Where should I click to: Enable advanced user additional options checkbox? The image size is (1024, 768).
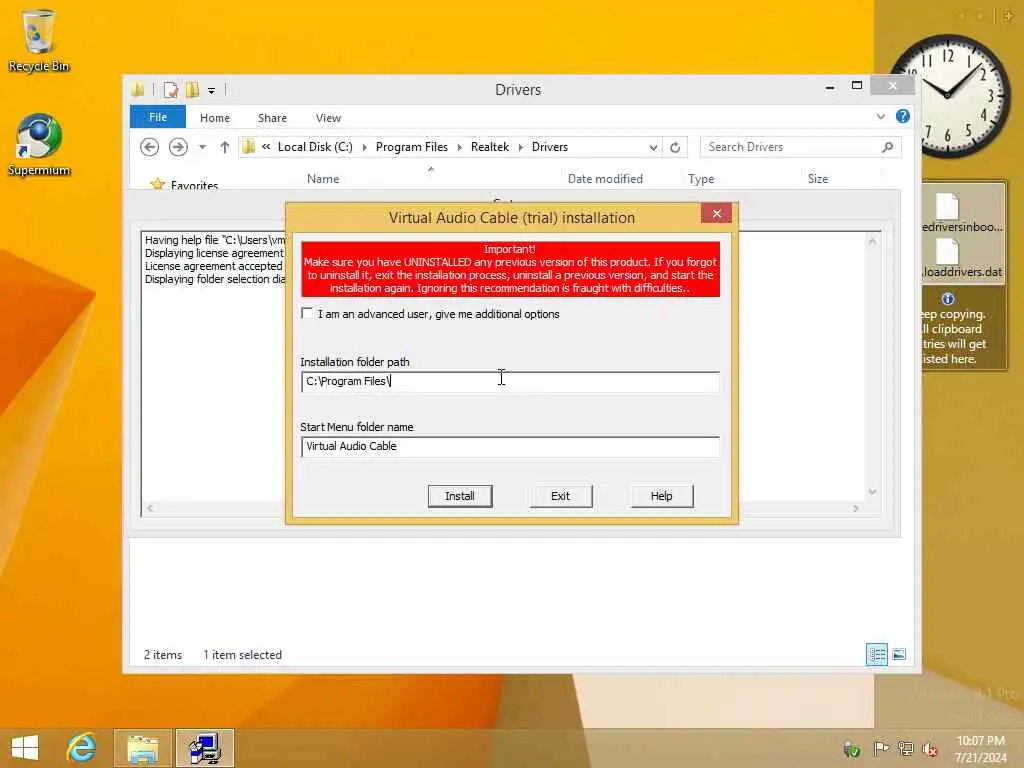(x=307, y=313)
